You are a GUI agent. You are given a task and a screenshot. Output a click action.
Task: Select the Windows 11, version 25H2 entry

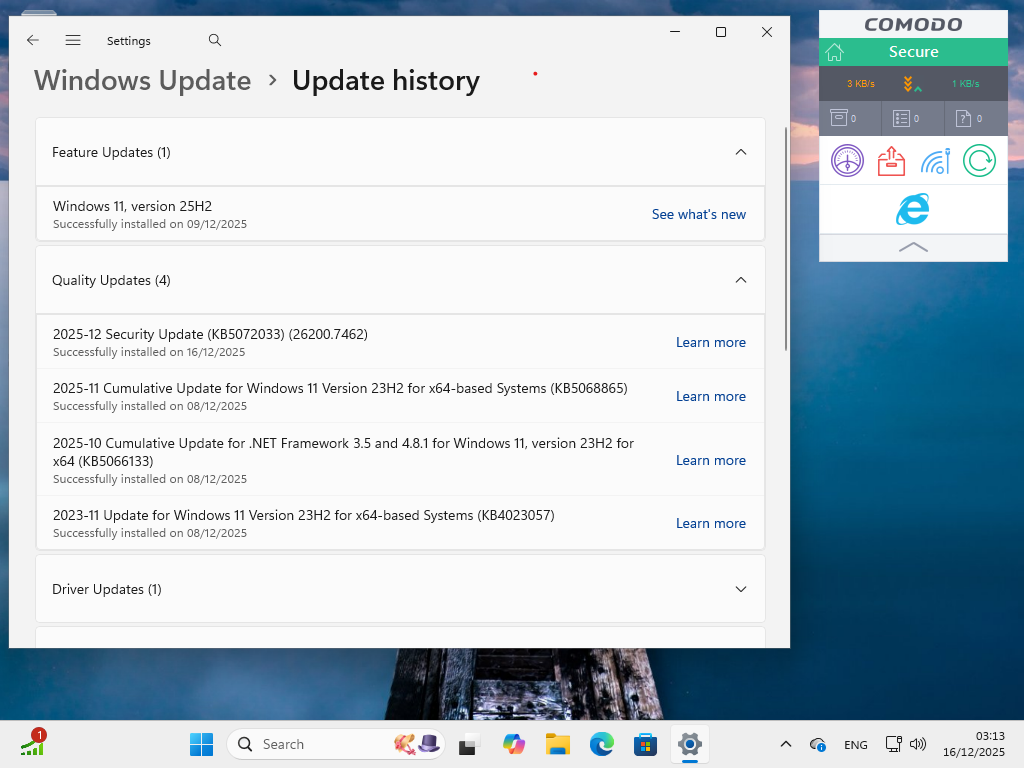coord(400,214)
